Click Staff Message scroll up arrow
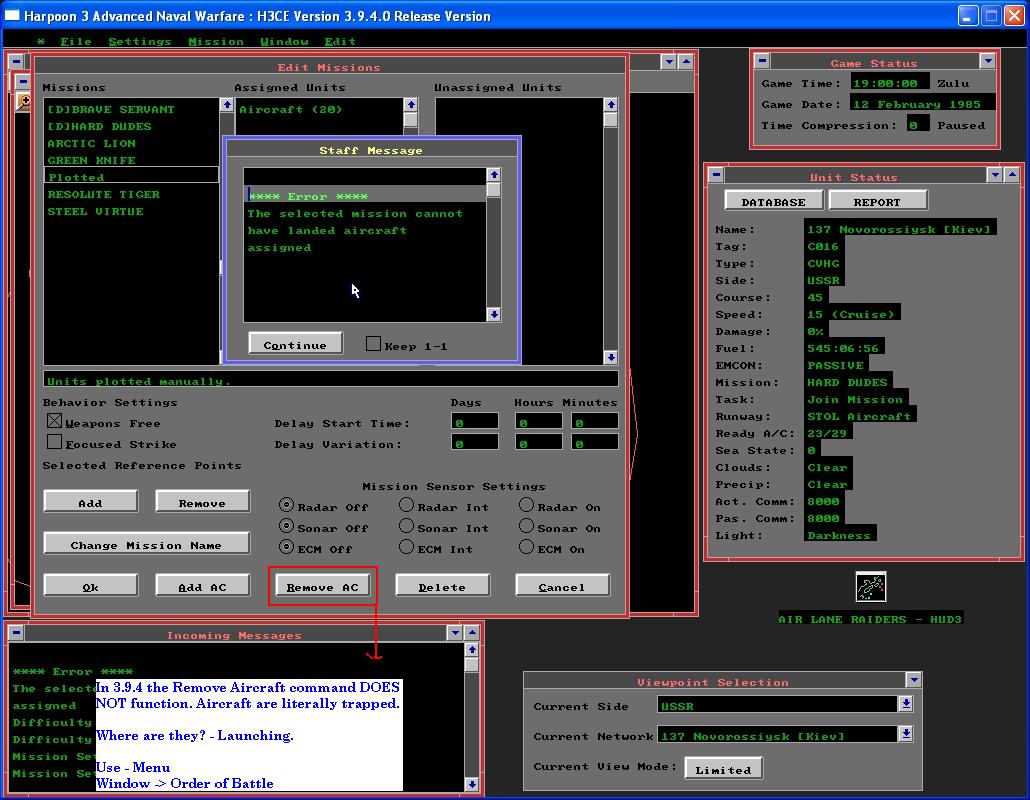Image resolution: width=1030 pixels, height=800 pixels. tap(494, 174)
